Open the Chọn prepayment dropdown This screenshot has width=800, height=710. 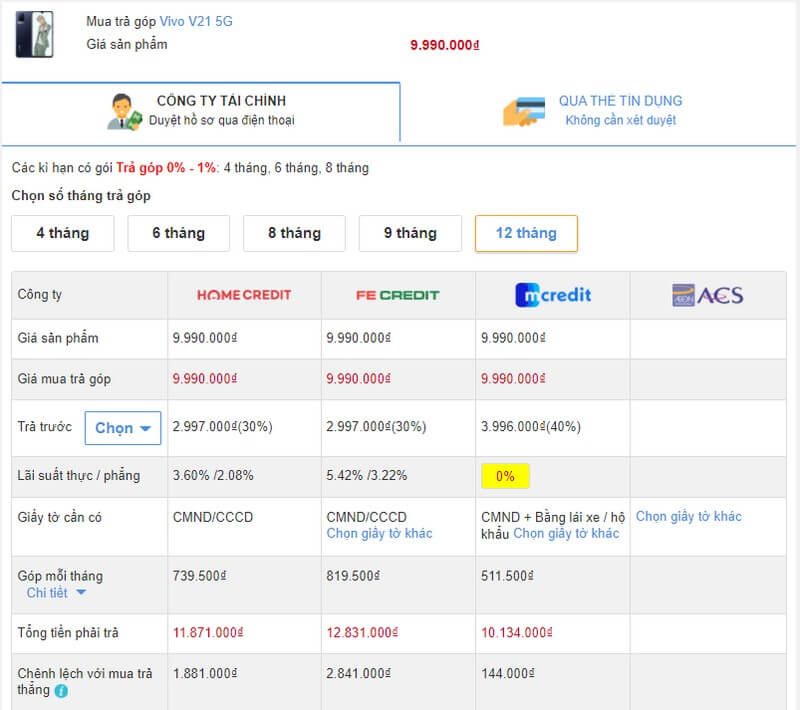pos(123,428)
